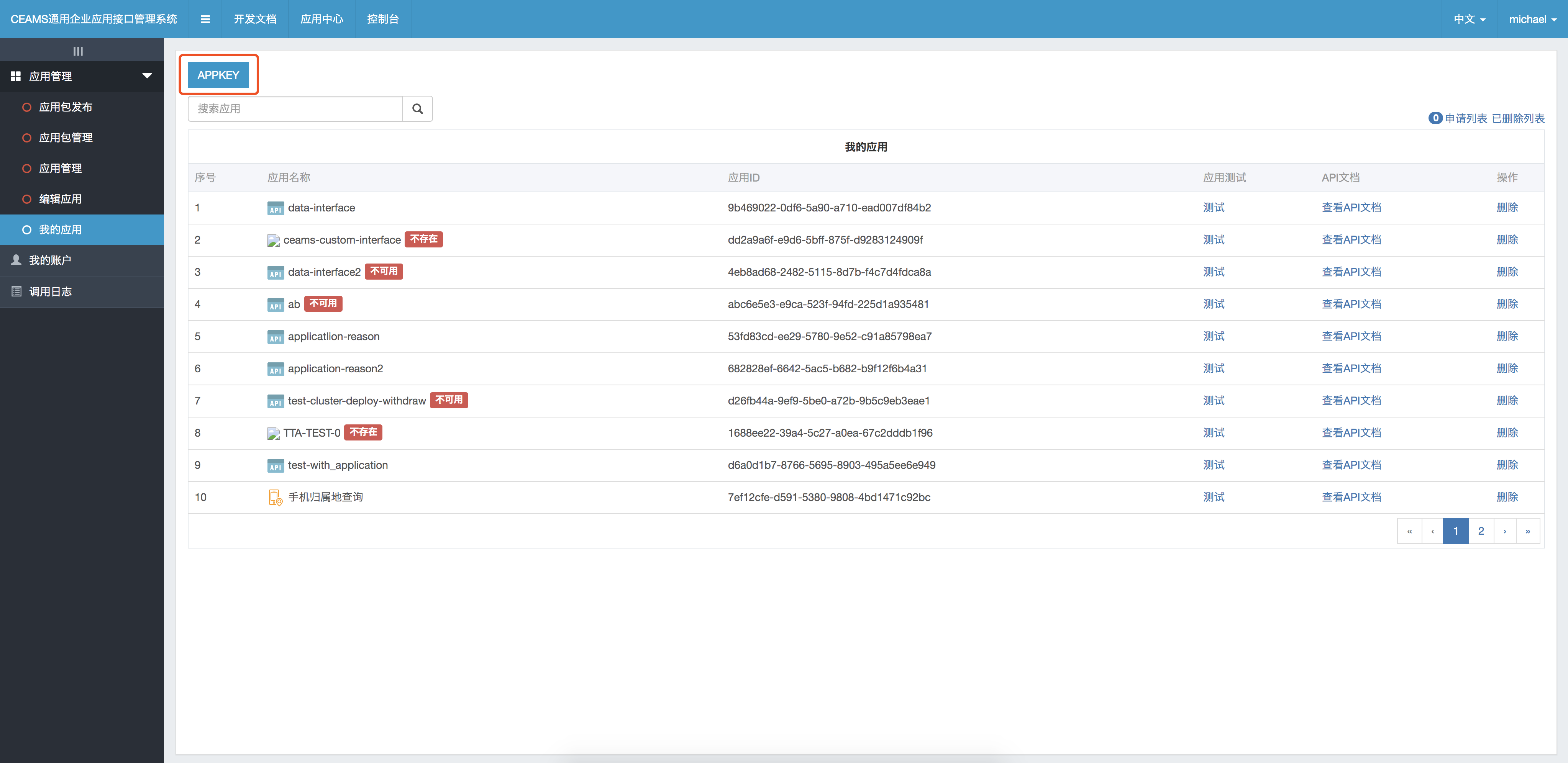1568x763 pixels.
Task: View API docs for applicatlion-reason
Action: tap(1351, 336)
